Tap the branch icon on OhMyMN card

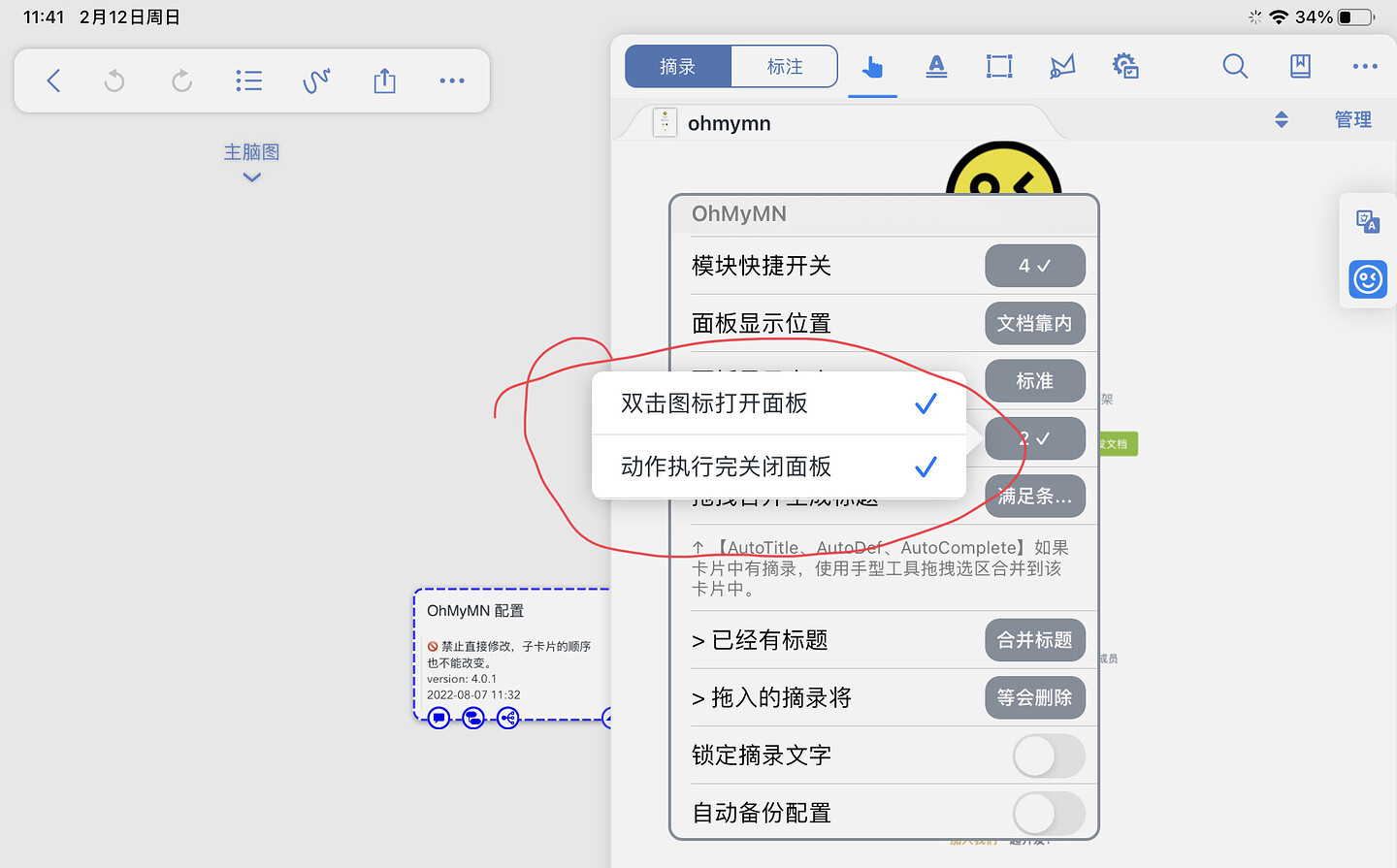(x=508, y=718)
